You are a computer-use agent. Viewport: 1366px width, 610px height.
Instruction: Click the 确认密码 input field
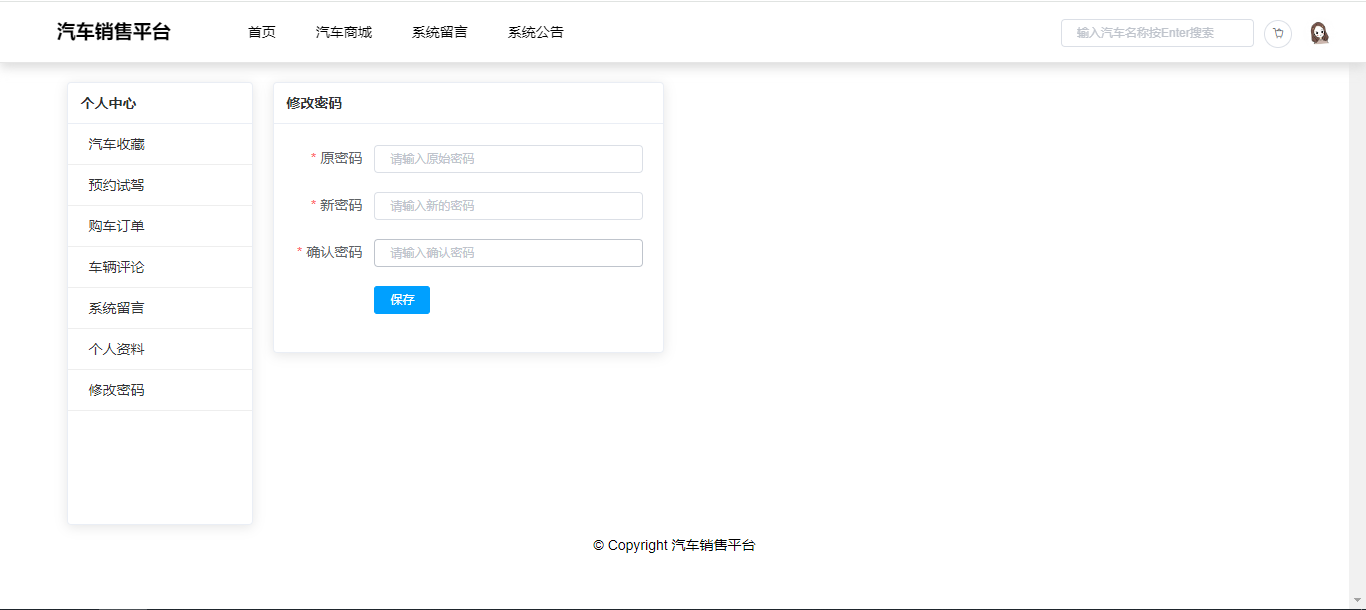(x=508, y=253)
